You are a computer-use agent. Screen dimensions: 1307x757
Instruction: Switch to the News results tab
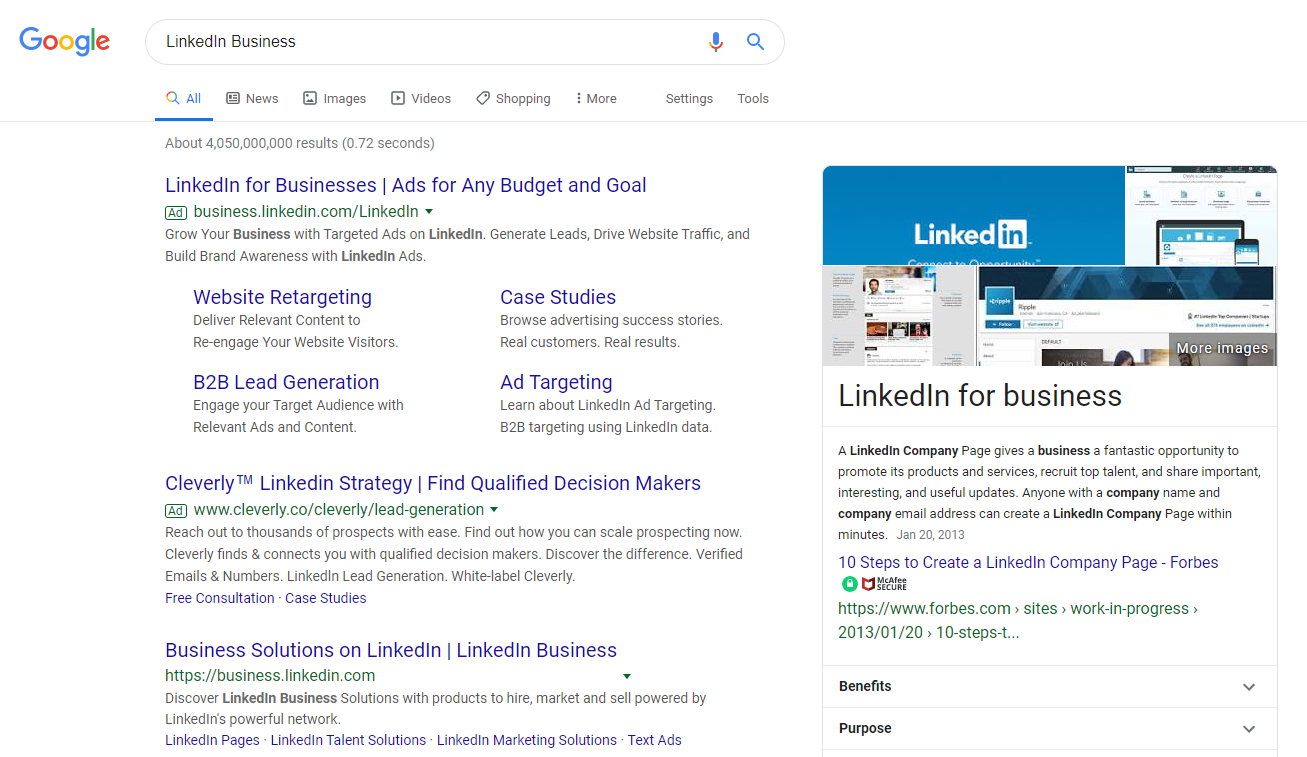252,98
